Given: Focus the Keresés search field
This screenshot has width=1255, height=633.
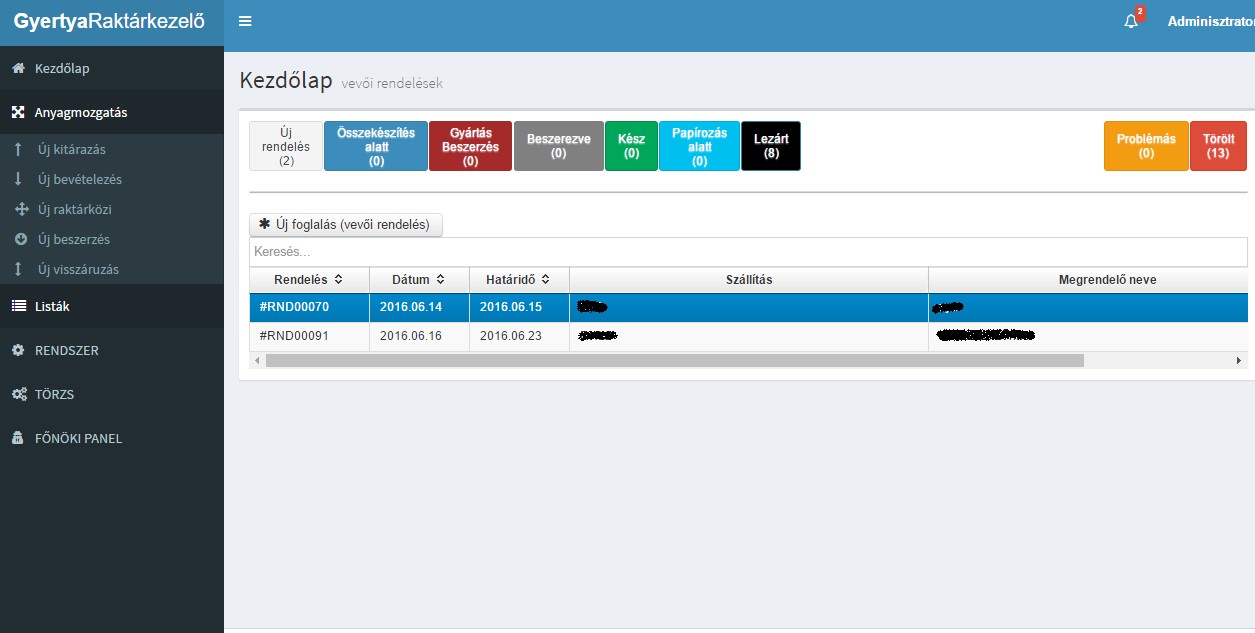Looking at the screenshot, I should coord(748,252).
